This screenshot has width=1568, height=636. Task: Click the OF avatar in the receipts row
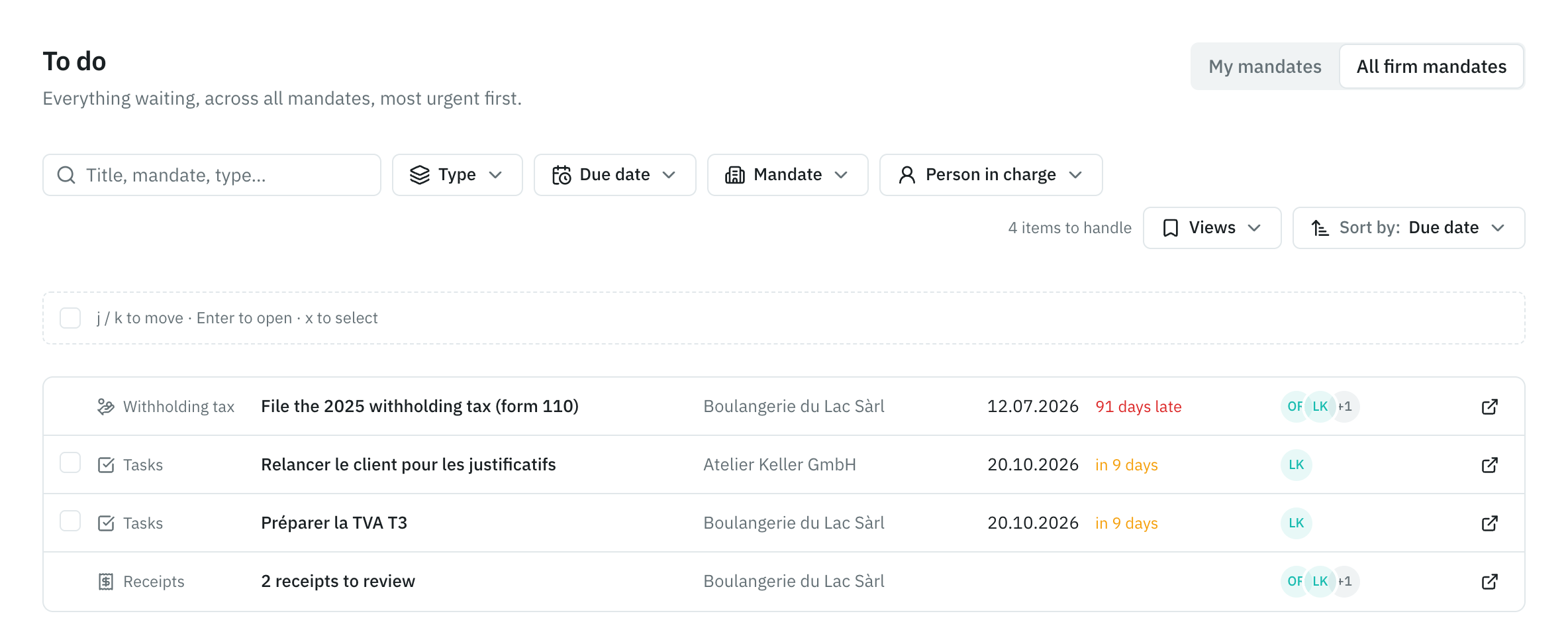pyautogui.click(x=1293, y=582)
